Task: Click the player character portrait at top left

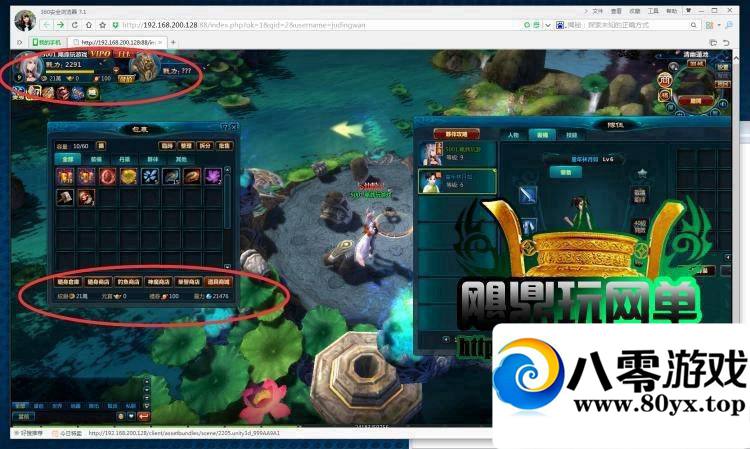Action: coord(30,69)
